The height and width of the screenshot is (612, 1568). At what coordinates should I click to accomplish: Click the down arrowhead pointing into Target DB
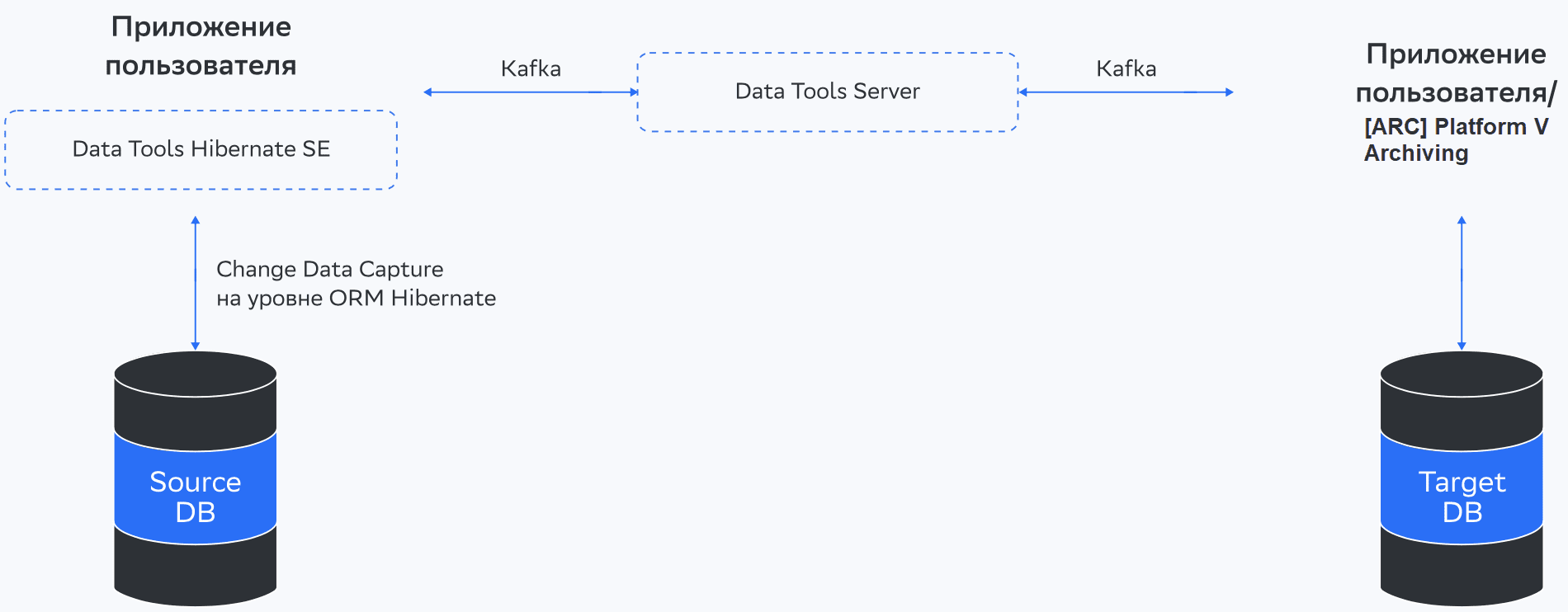1462,346
